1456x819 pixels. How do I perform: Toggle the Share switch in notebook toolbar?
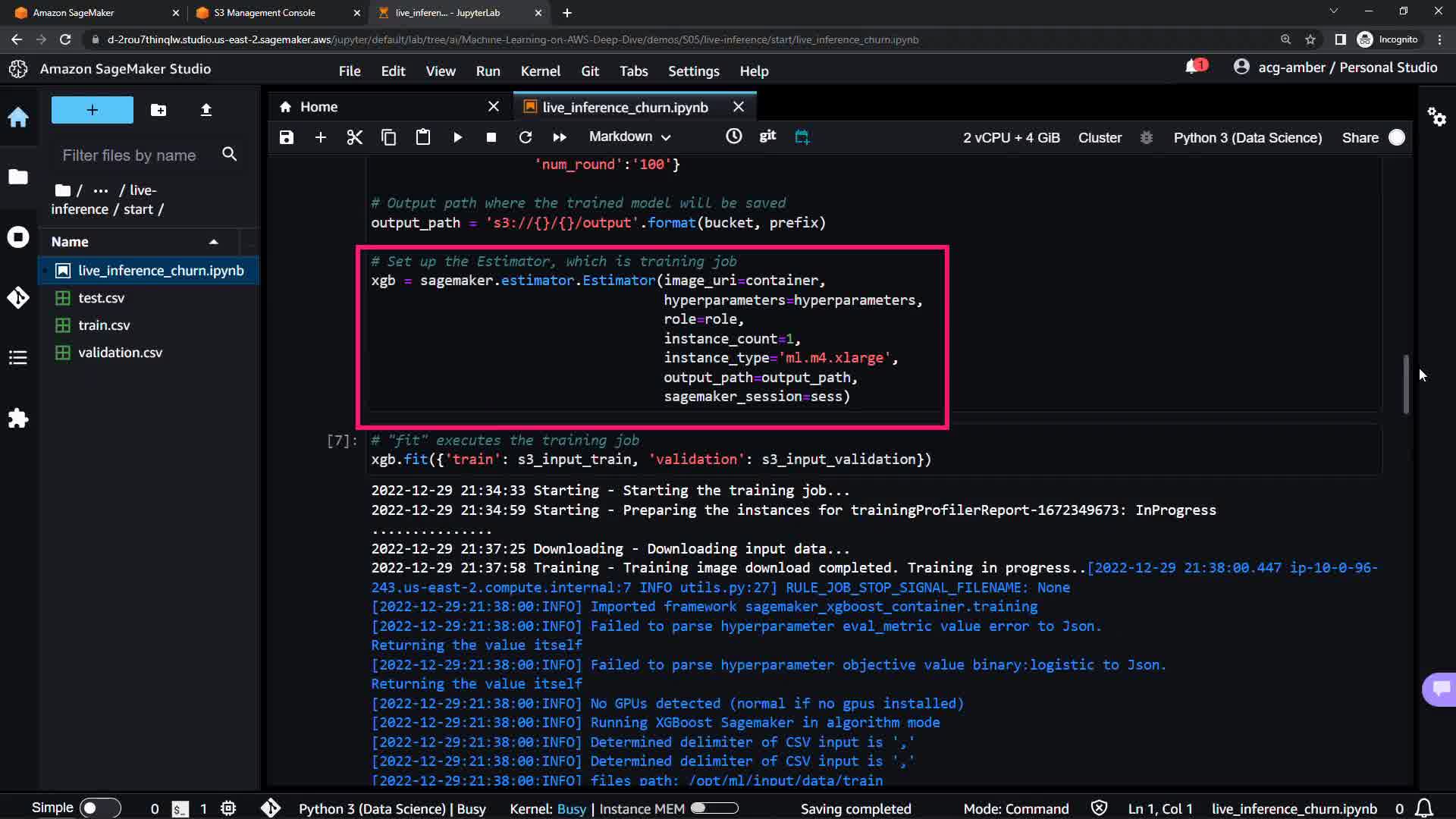coord(1396,137)
